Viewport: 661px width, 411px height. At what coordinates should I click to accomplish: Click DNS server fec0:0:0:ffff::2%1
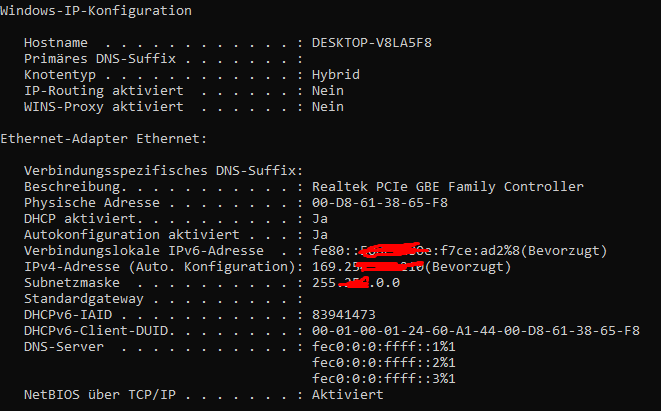point(384,363)
